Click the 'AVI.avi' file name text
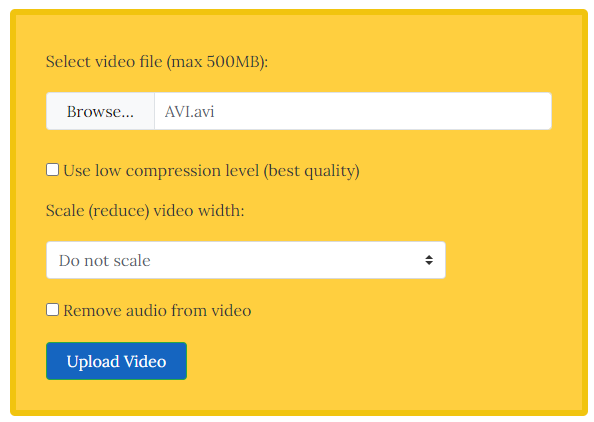This screenshot has height=422, width=594. [189, 112]
